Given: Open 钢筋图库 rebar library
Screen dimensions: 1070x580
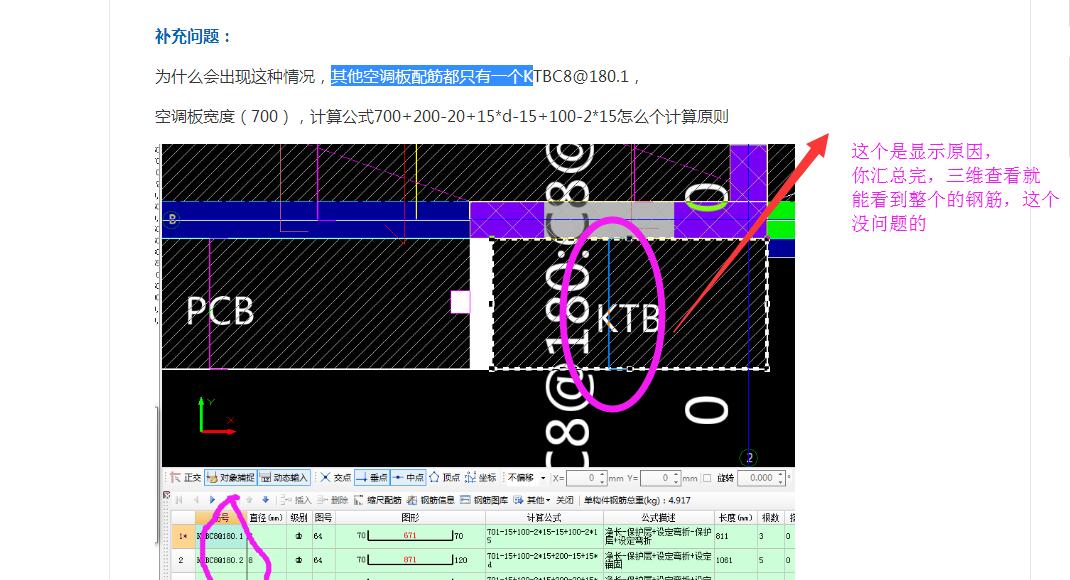Looking at the screenshot, I should pyautogui.click(x=484, y=500).
